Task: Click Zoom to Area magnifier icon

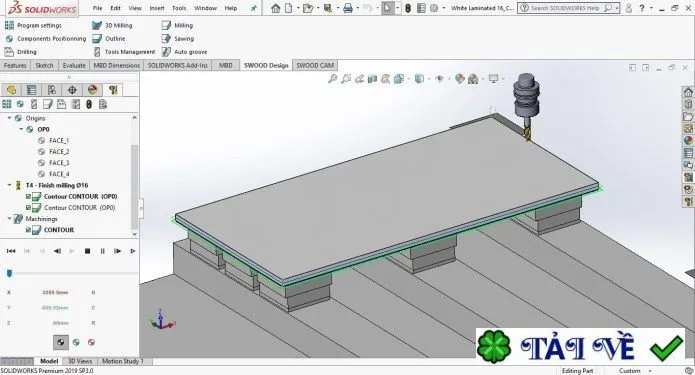Action: 346,79
